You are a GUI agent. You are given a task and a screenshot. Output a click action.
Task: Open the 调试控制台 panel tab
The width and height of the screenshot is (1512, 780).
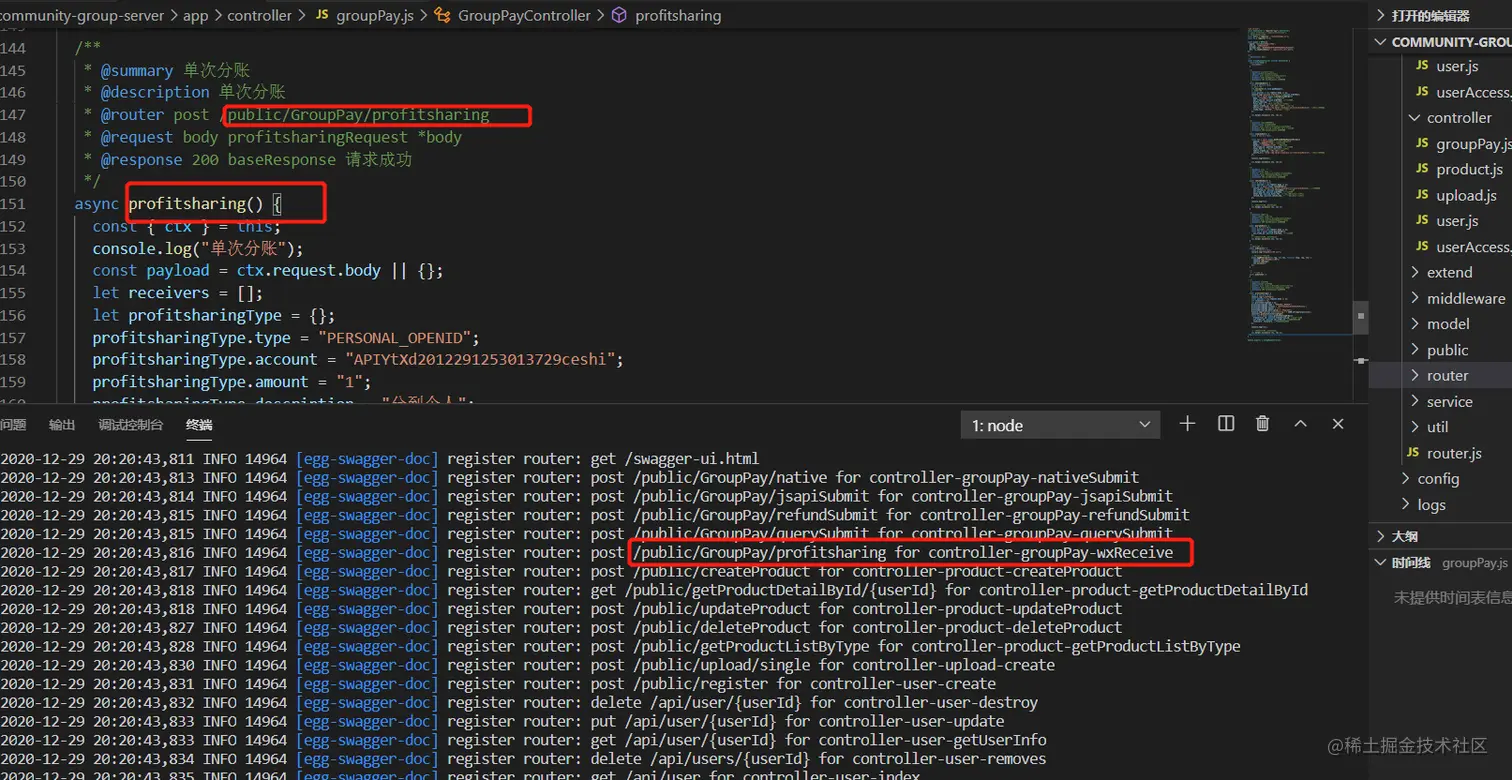click(x=131, y=425)
